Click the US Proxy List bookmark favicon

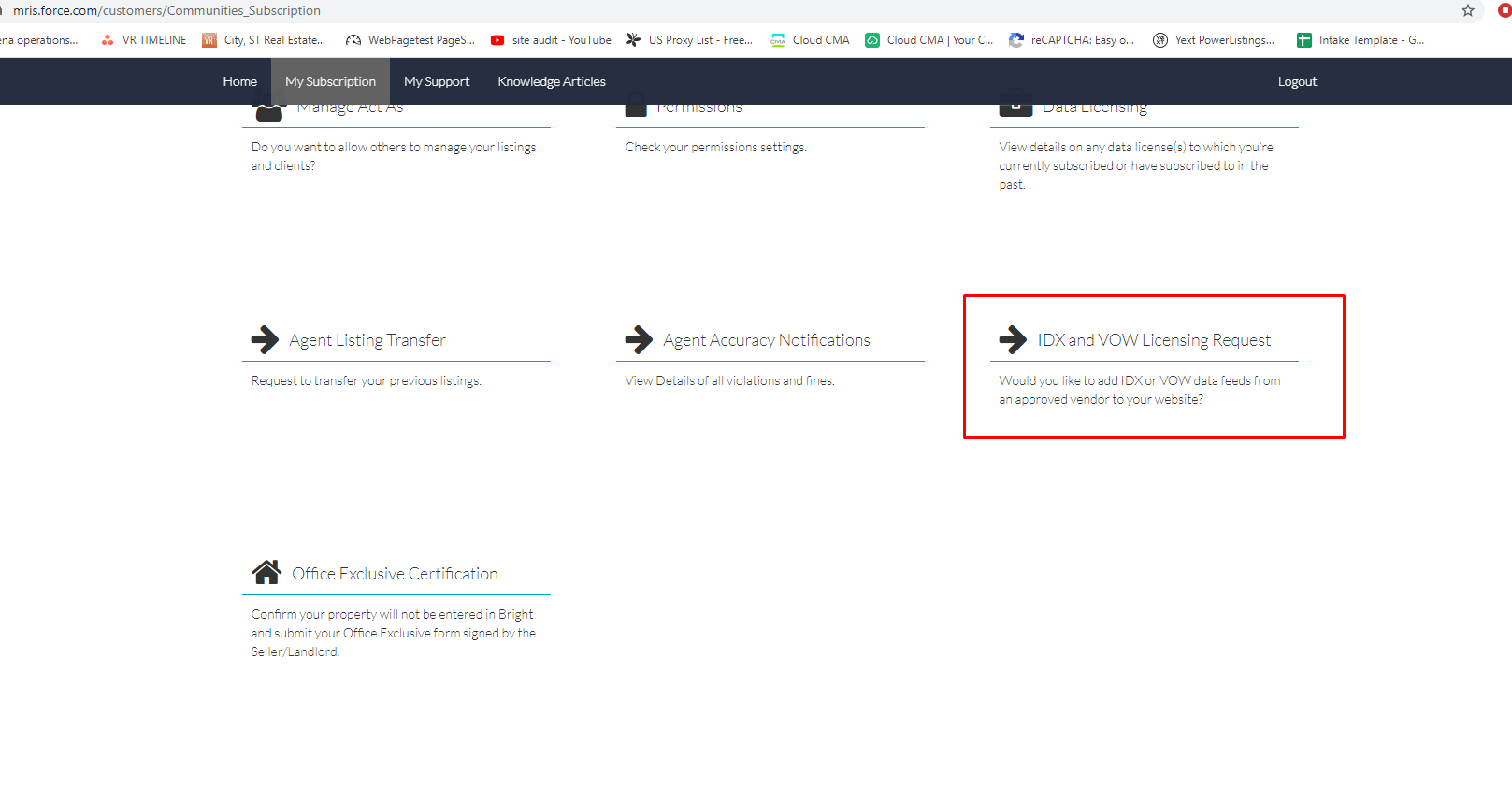point(634,40)
